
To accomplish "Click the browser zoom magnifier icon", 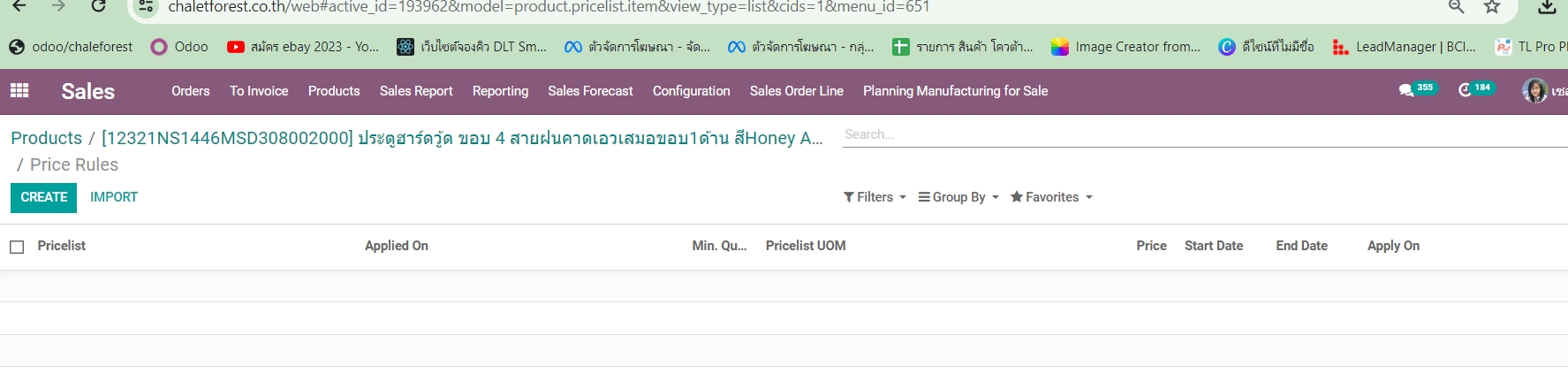I will click(1457, 7).
